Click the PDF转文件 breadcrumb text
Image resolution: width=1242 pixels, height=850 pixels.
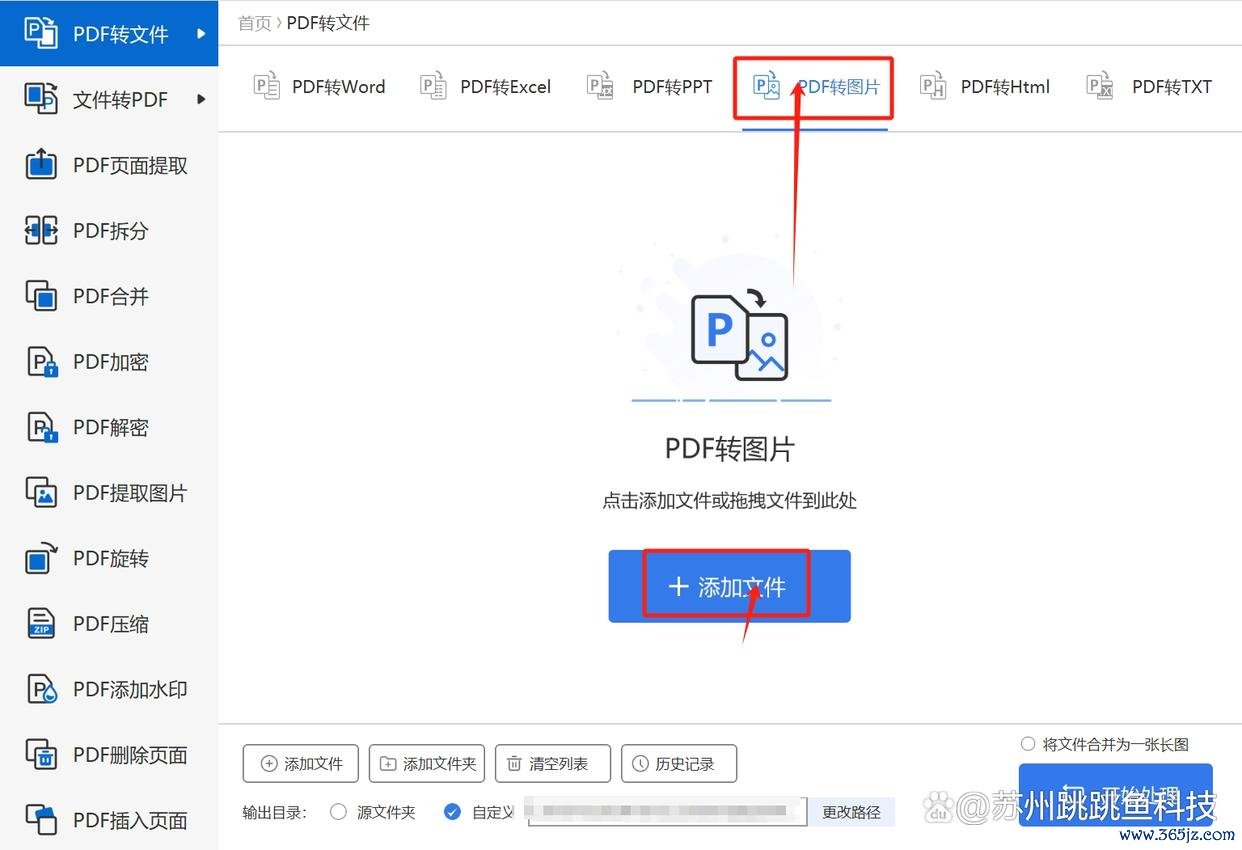328,22
